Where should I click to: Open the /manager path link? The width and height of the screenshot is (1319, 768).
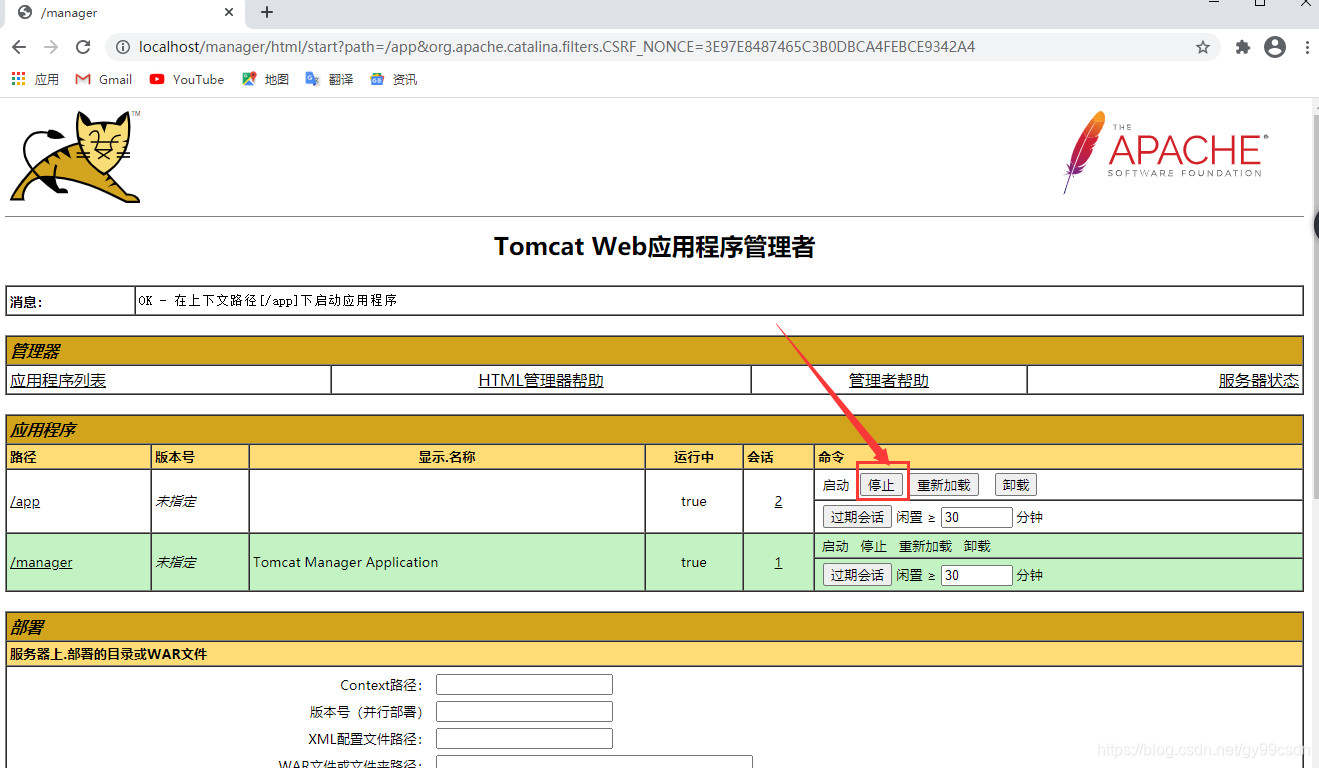41,562
